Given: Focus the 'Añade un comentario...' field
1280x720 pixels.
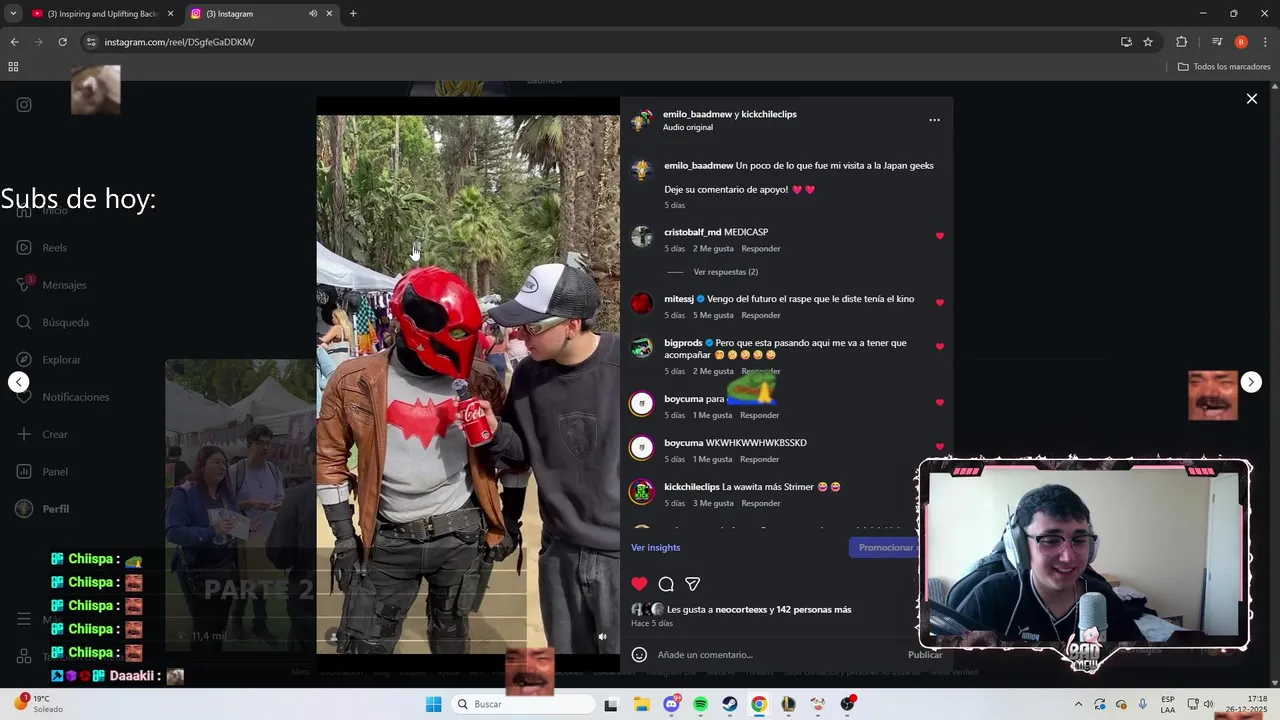Looking at the screenshot, I should 780,655.
